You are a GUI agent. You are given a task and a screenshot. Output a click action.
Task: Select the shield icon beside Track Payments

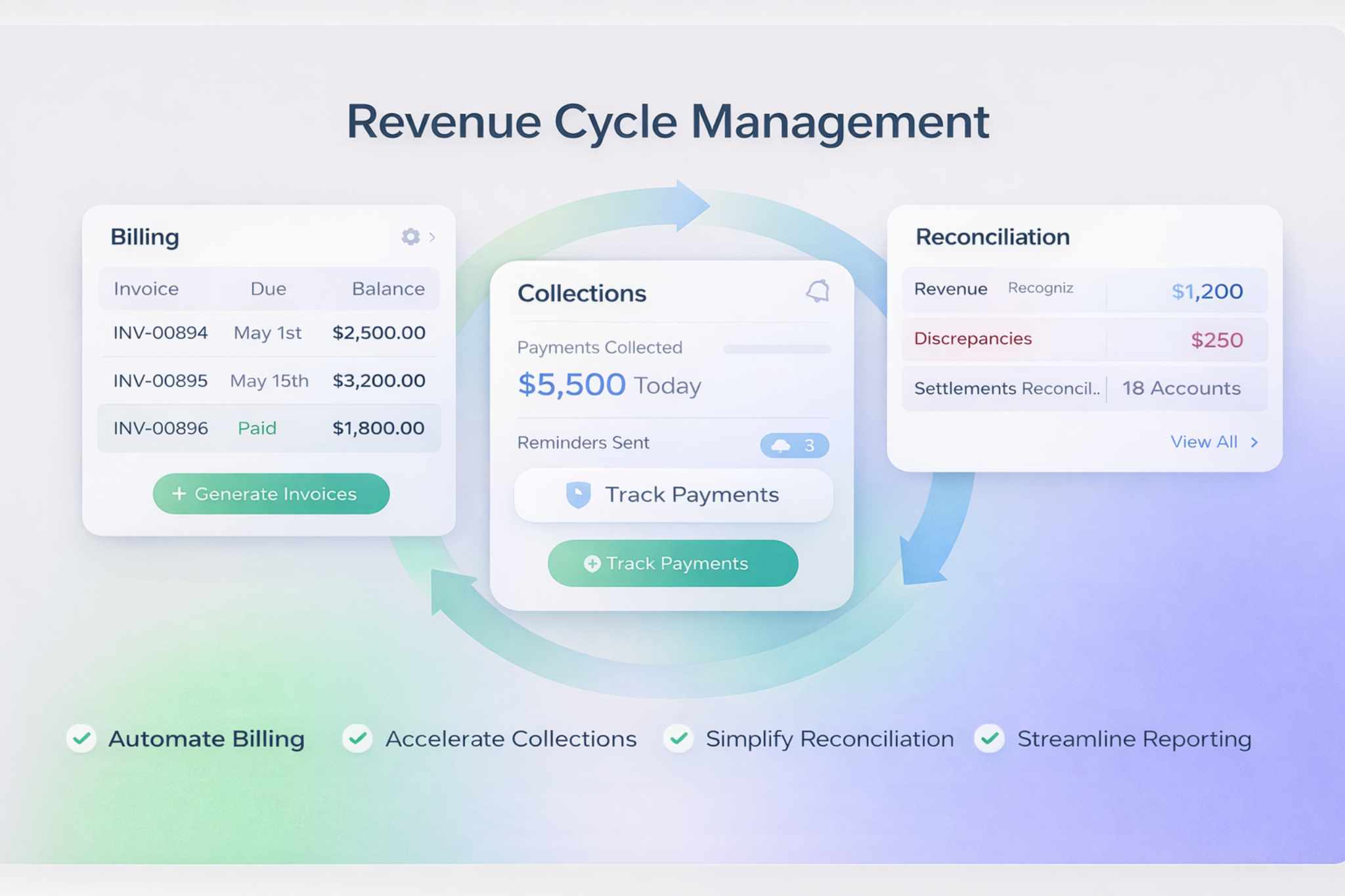(x=577, y=494)
